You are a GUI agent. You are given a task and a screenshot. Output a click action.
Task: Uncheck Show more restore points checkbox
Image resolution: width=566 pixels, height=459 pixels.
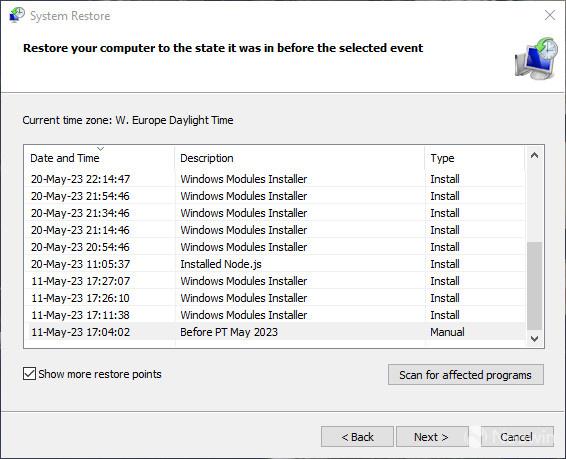tap(29, 373)
